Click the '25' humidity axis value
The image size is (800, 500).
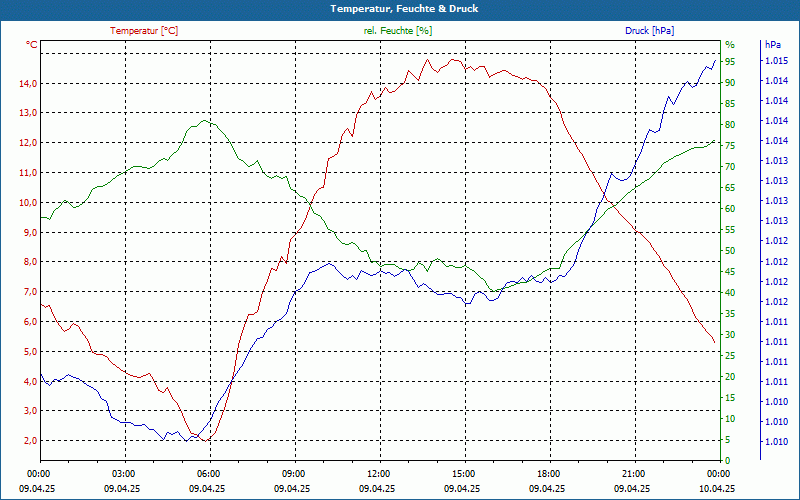tap(730, 356)
